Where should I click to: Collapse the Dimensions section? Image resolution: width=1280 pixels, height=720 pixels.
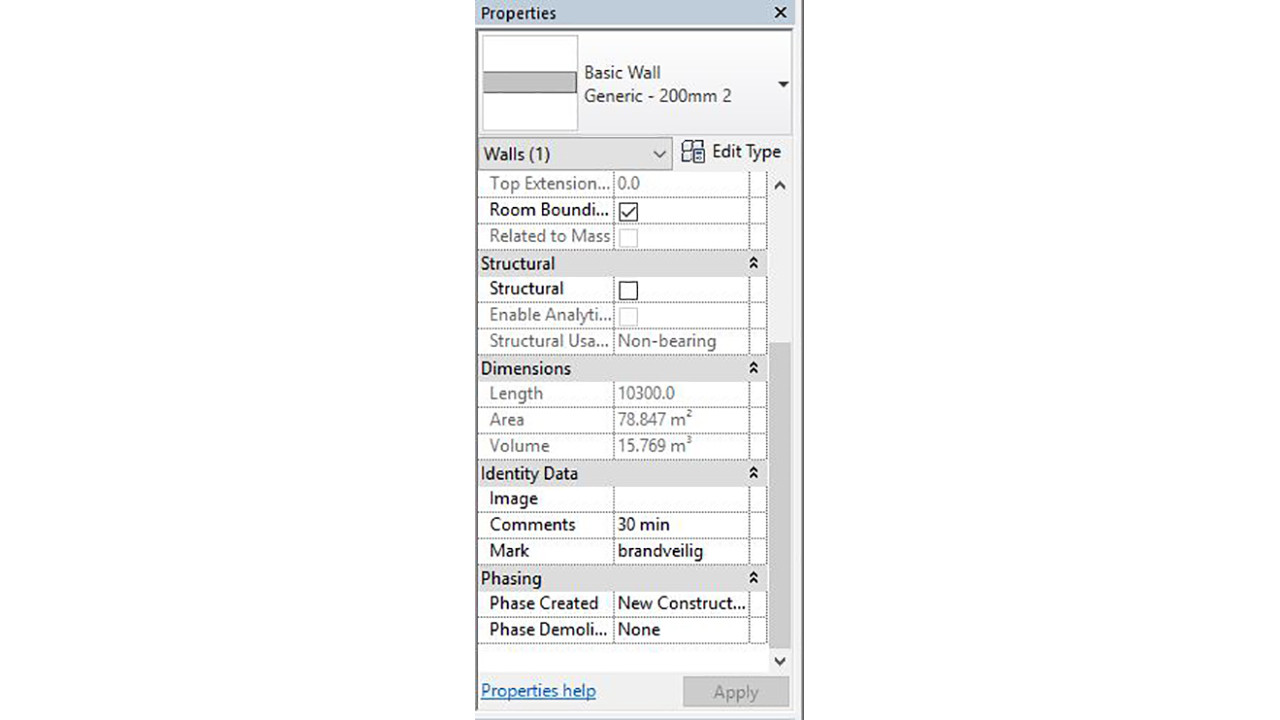click(x=753, y=369)
